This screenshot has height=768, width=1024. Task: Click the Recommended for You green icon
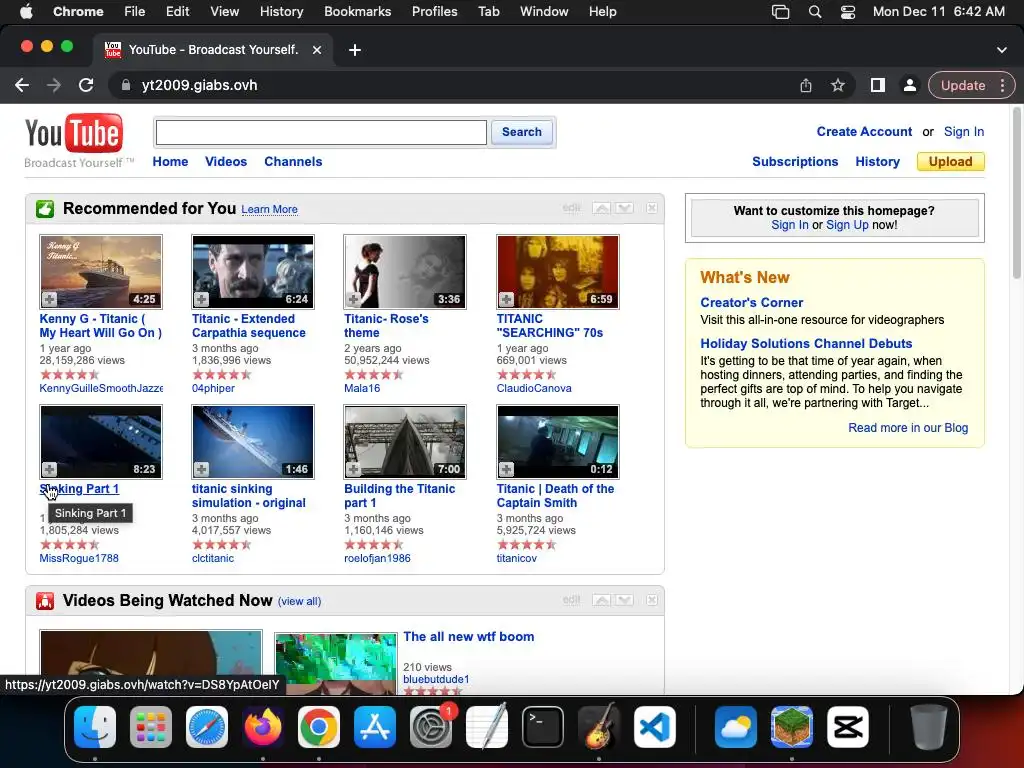45,209
